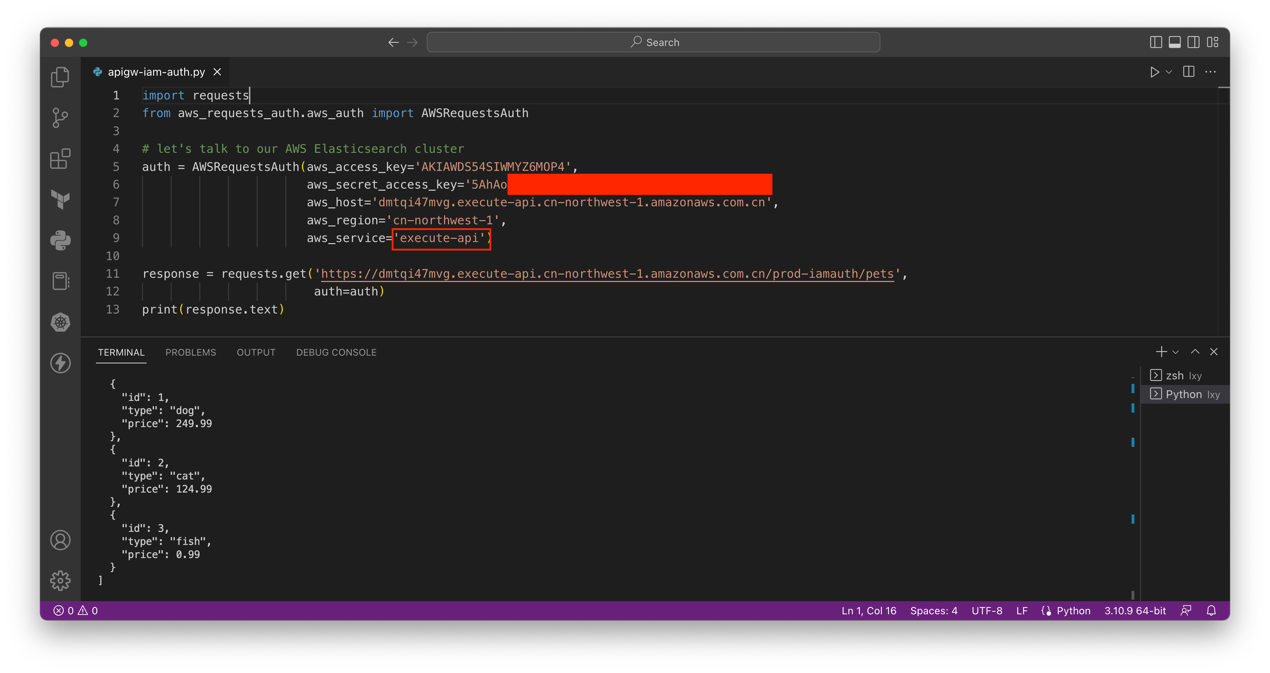Select the Python terminal instance
Viewport: 1270px width, 673px height.
point(1185,394)
